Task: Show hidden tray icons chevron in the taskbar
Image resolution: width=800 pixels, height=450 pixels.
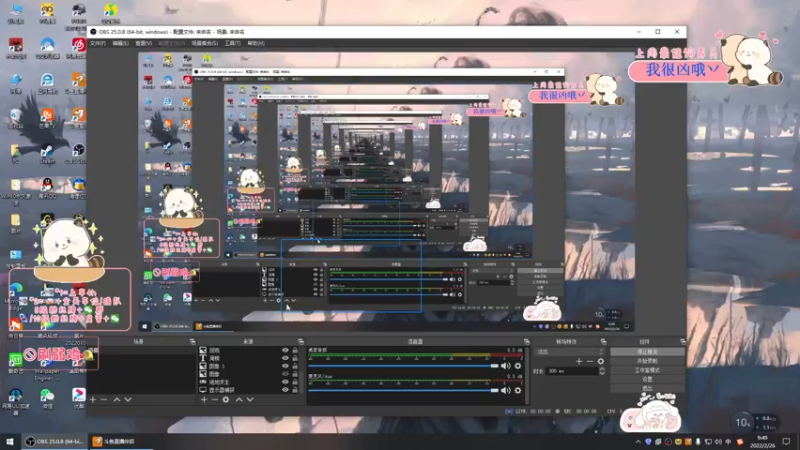Action: point(638,441)
